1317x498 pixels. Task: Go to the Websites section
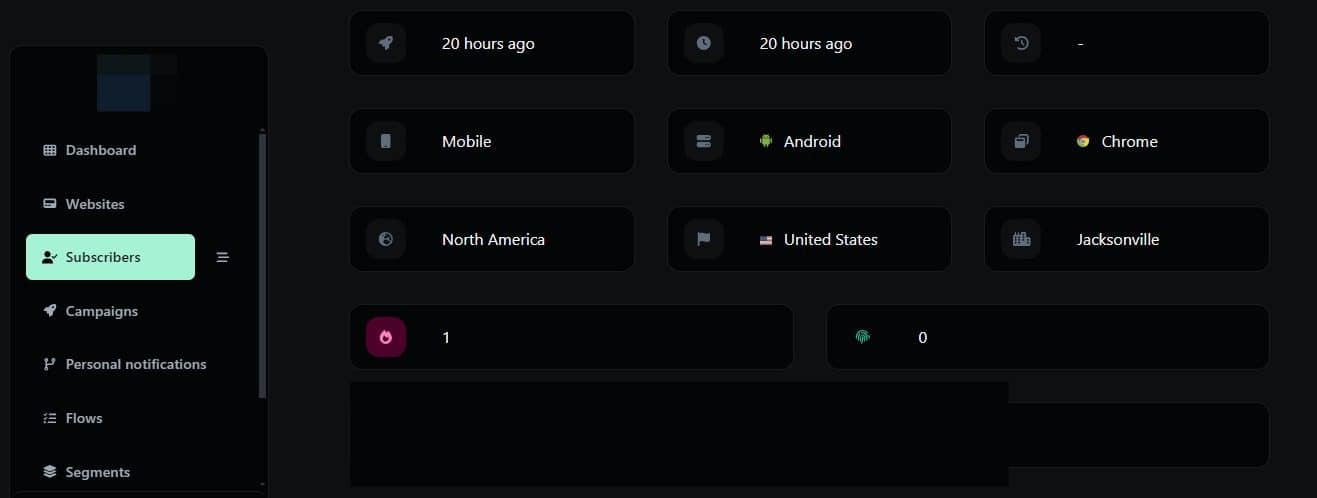[x=95, y=204]
